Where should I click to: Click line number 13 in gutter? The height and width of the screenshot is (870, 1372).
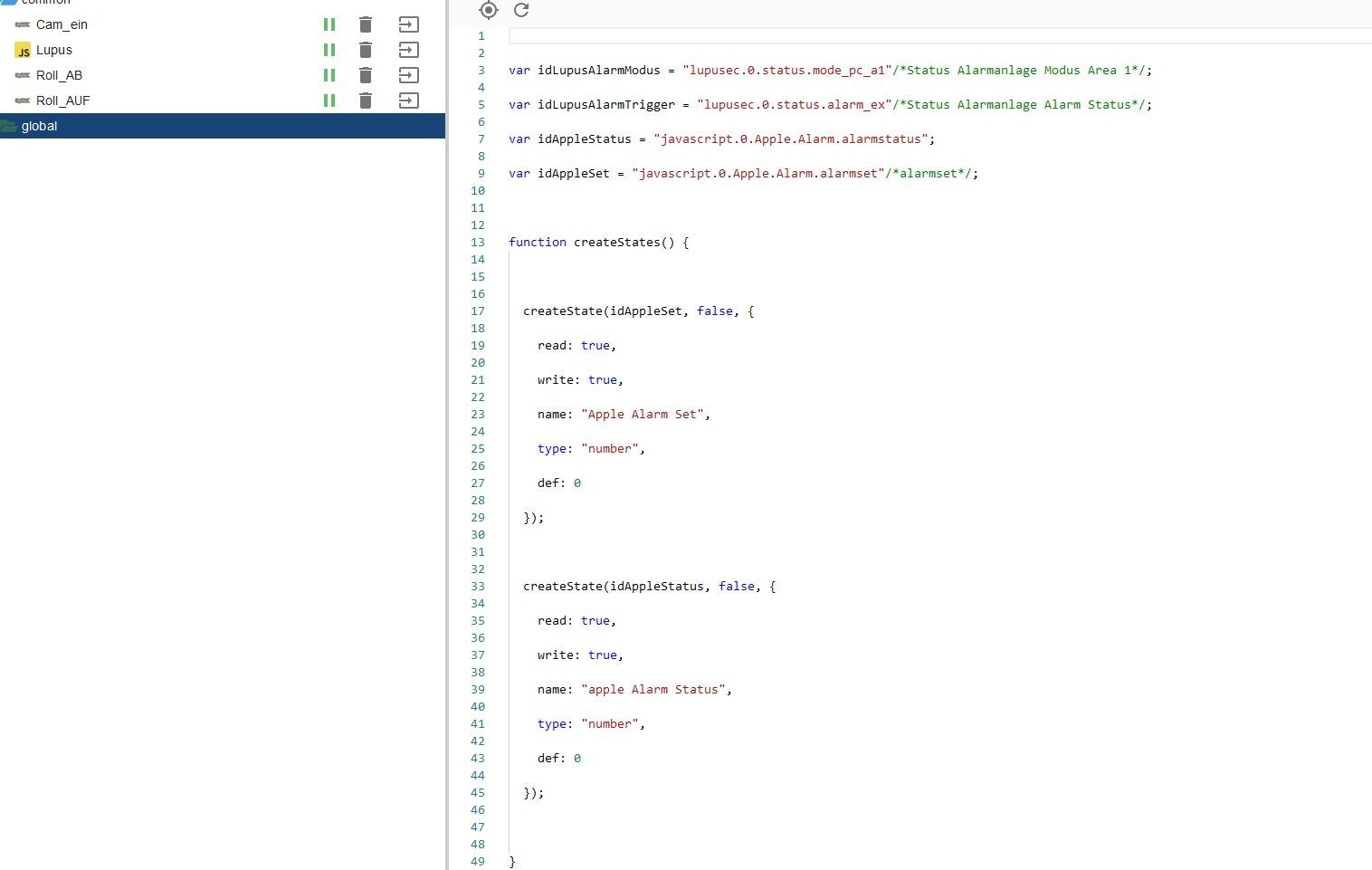tap(478, 242)
